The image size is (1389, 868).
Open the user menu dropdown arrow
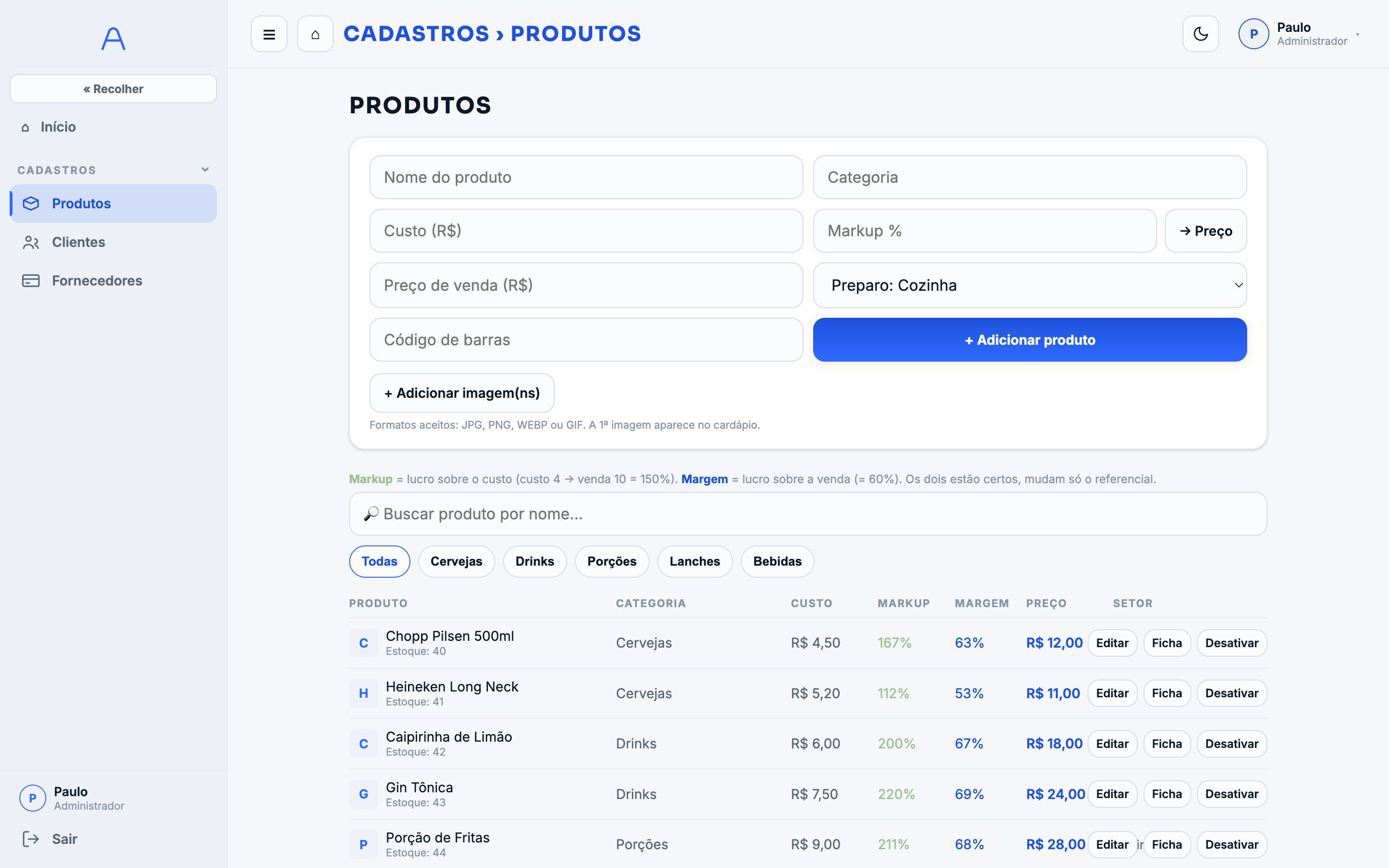[1358, 34]
